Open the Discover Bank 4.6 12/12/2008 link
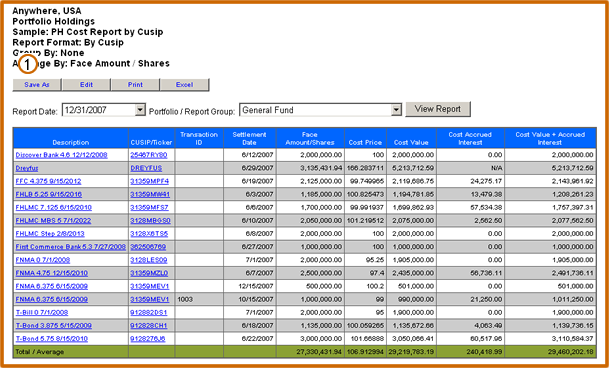 [61, 155]
